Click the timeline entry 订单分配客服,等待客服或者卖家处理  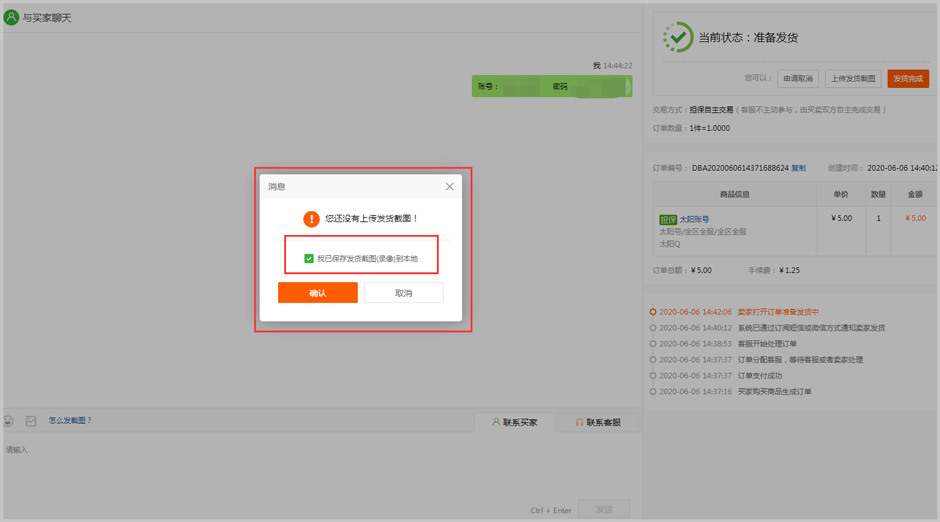[800, 360]
